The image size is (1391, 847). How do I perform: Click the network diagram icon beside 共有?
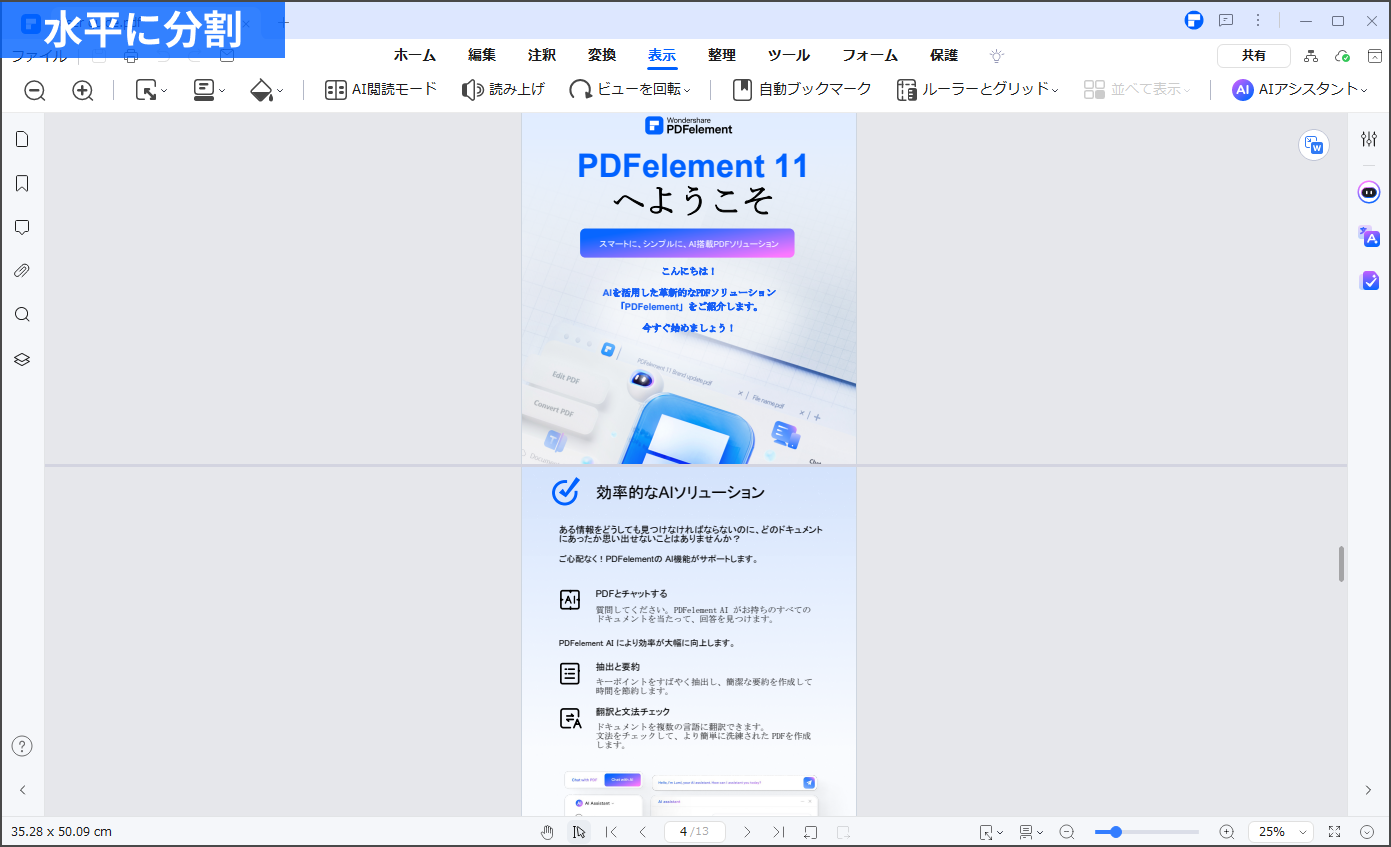click(1311, 56)
